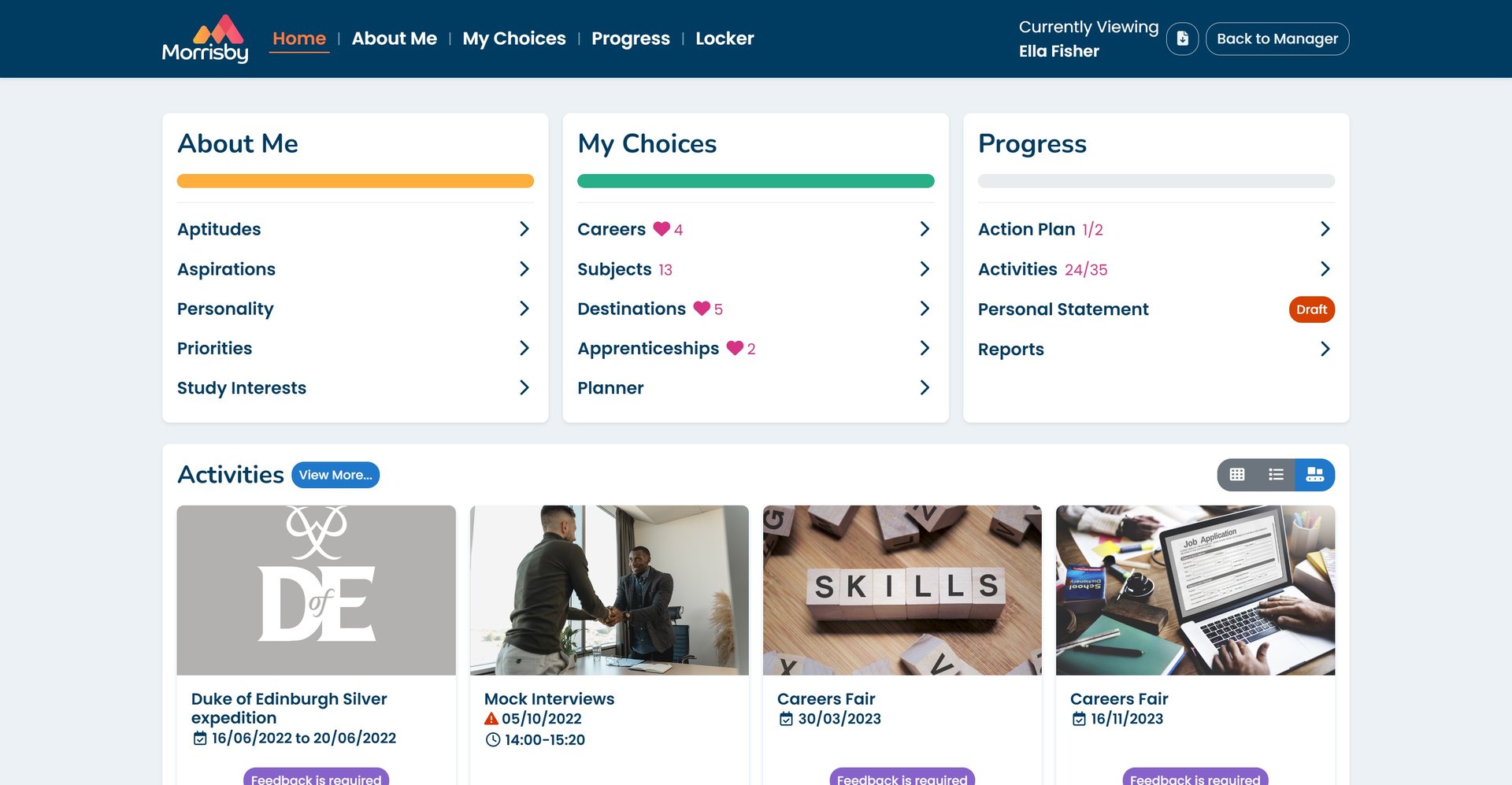The height and width of the screenshot is (785, 1512).
Task: Click the heart icon beside Destinations
Action: 702,309
